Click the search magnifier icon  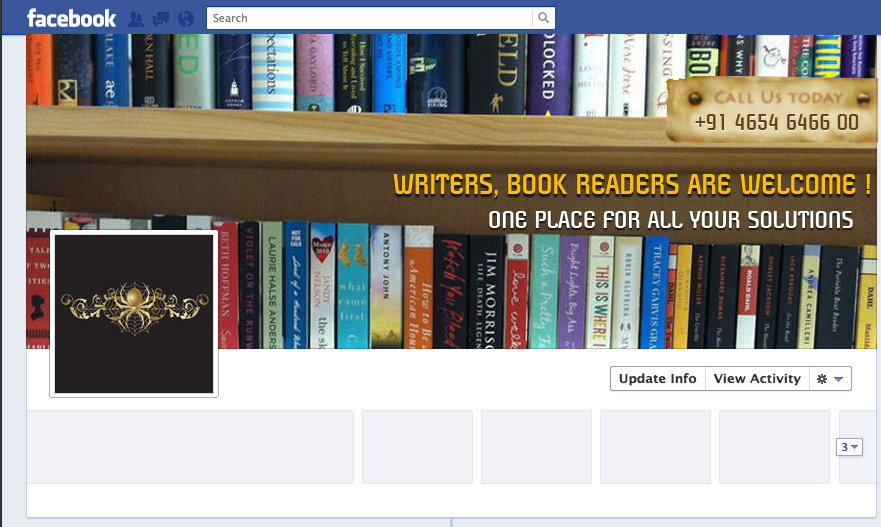coord(543,18)
